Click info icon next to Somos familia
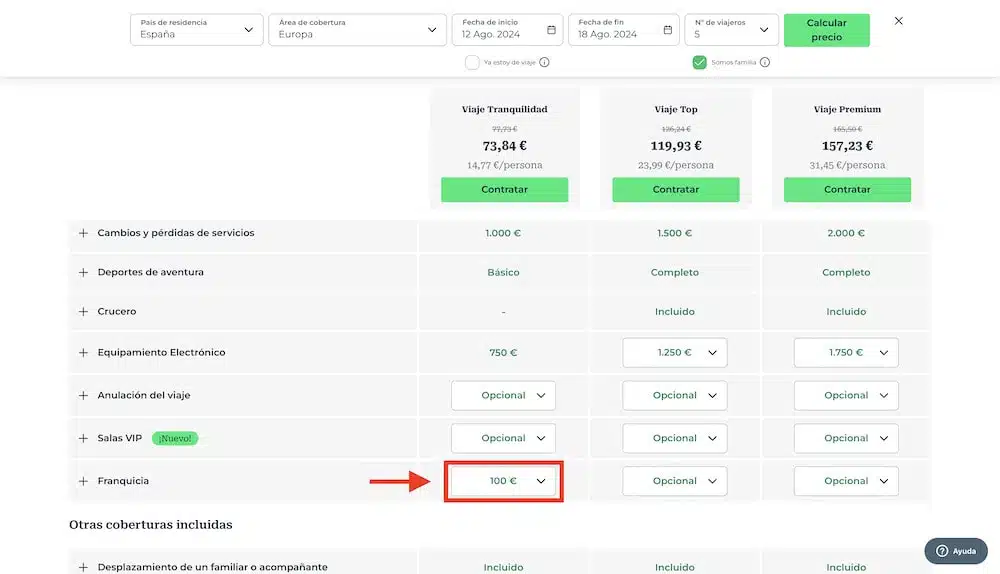1000x574 pixels. 765,63
